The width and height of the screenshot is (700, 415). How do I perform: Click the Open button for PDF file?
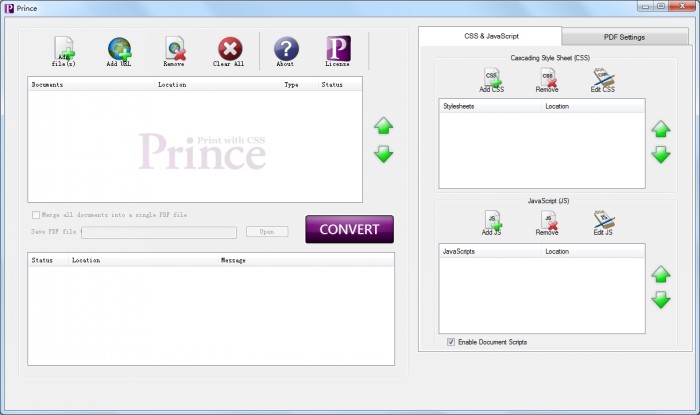[267, 232]
